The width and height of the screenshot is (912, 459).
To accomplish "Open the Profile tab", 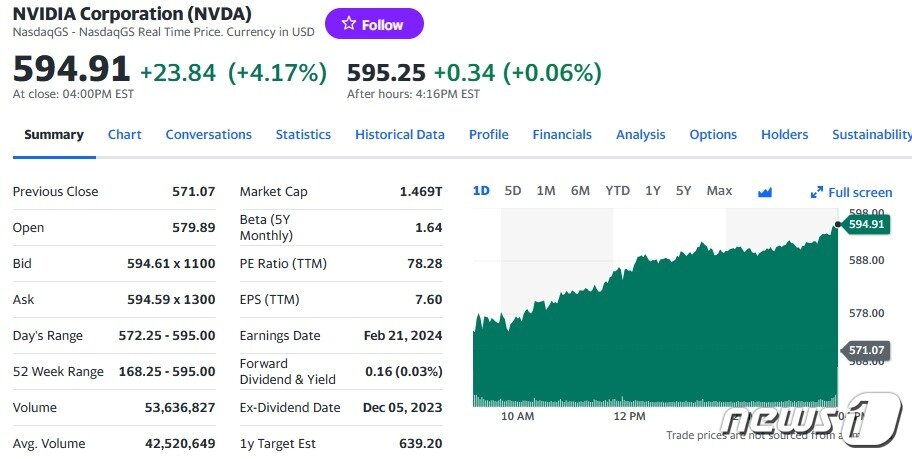I will tap(489, 135).
